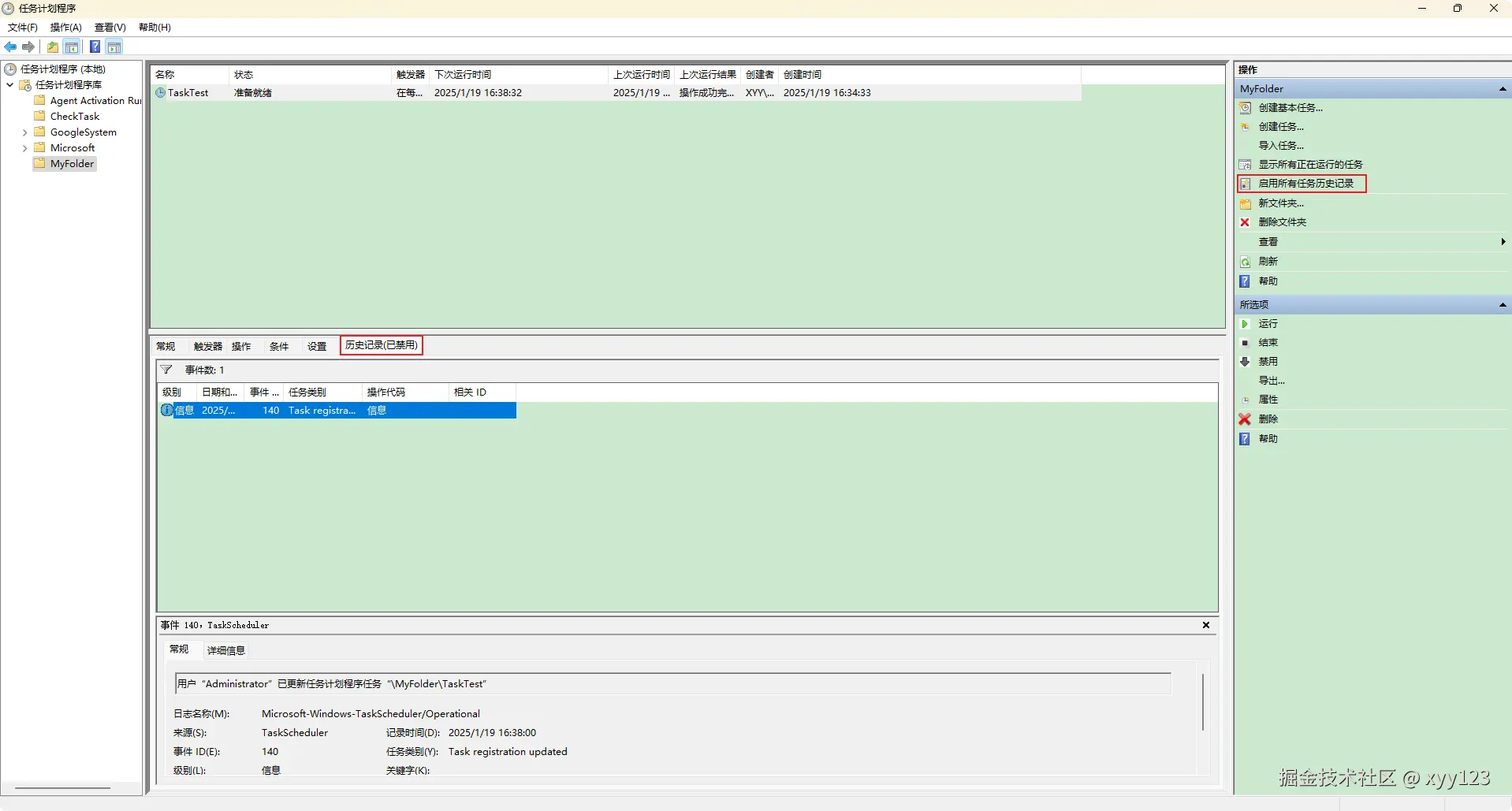Screen dimensions: 1512x811
Task: Close the event 140 detail pane
Action: pos(1206,626)
